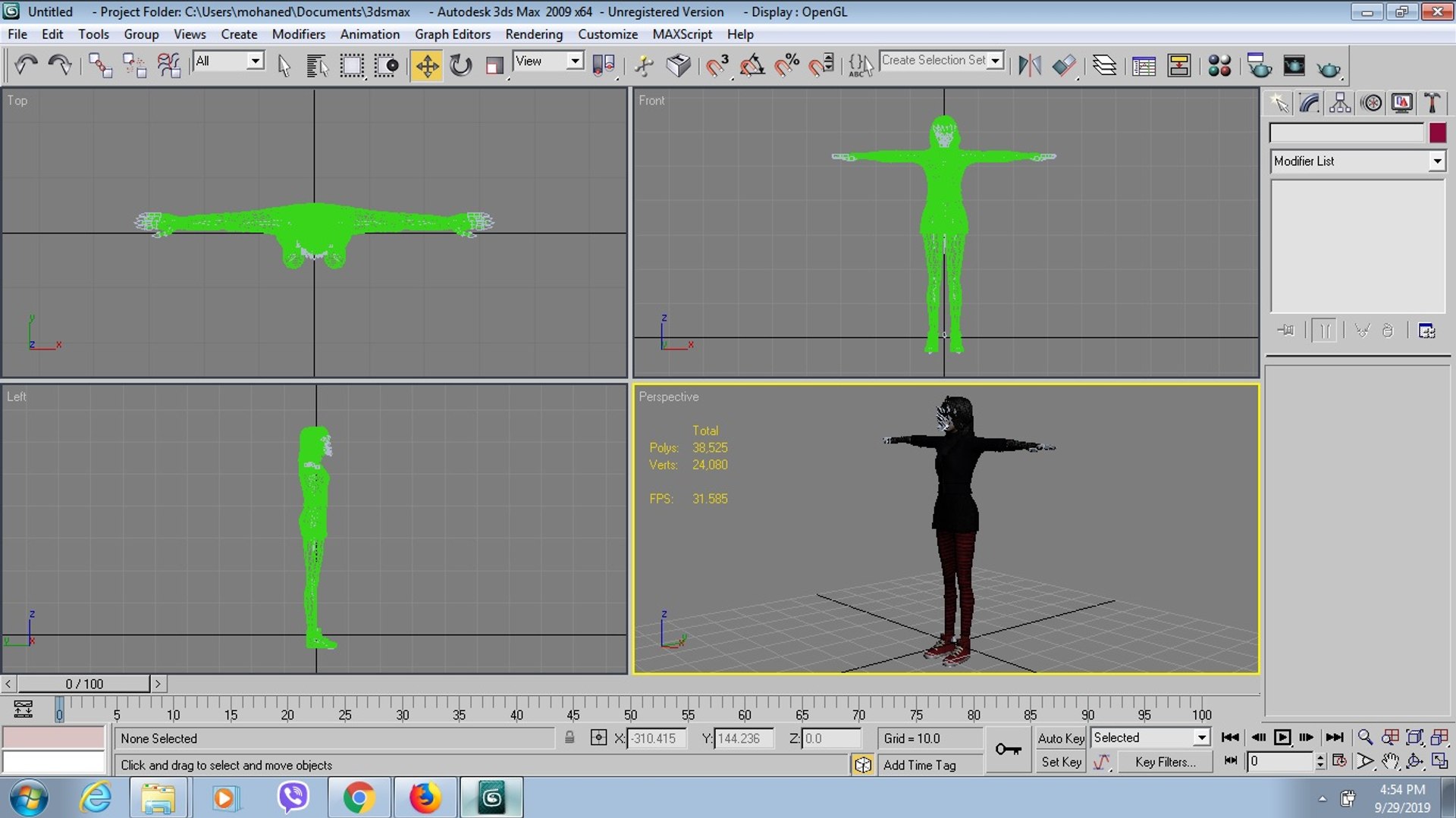
Task: Choose the Select Object arrow tool
Action: [284, 66]
